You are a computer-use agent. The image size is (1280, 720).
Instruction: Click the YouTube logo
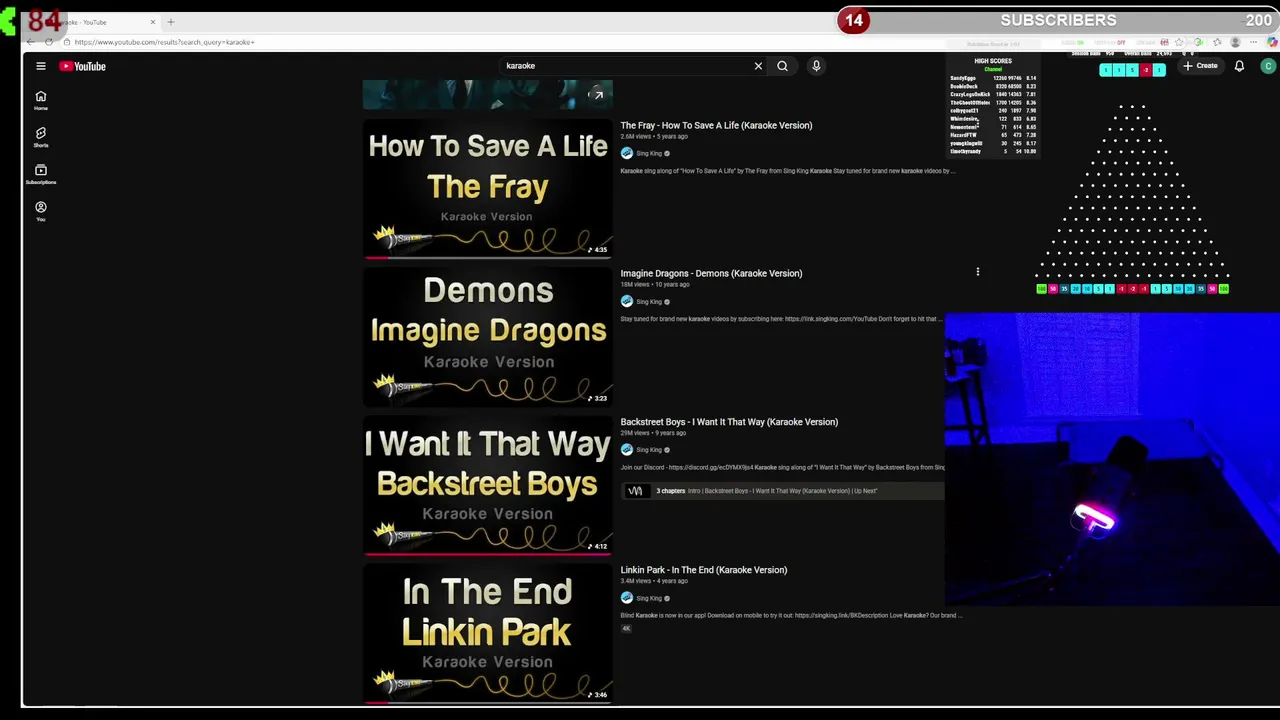(x=82, y=66)
